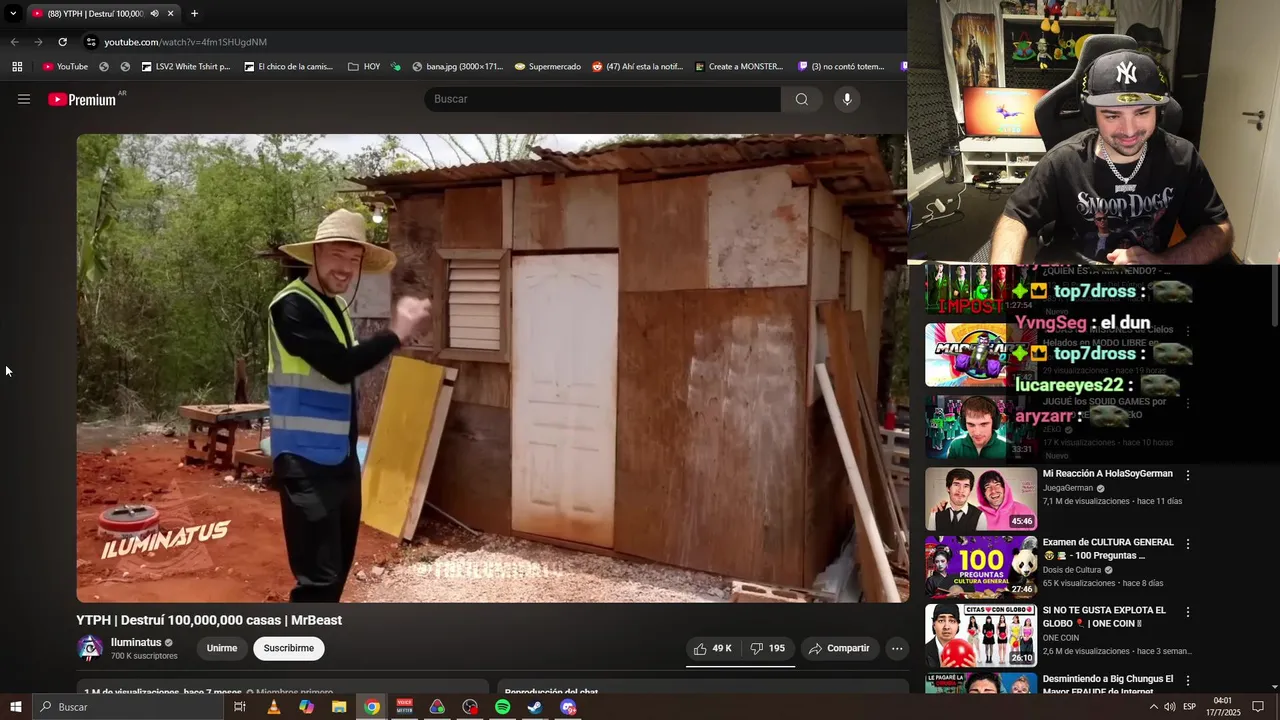Open the Ahí esta la notif... bookmark
Viewport: 1280px width, 720px height.
click(637, 67)
